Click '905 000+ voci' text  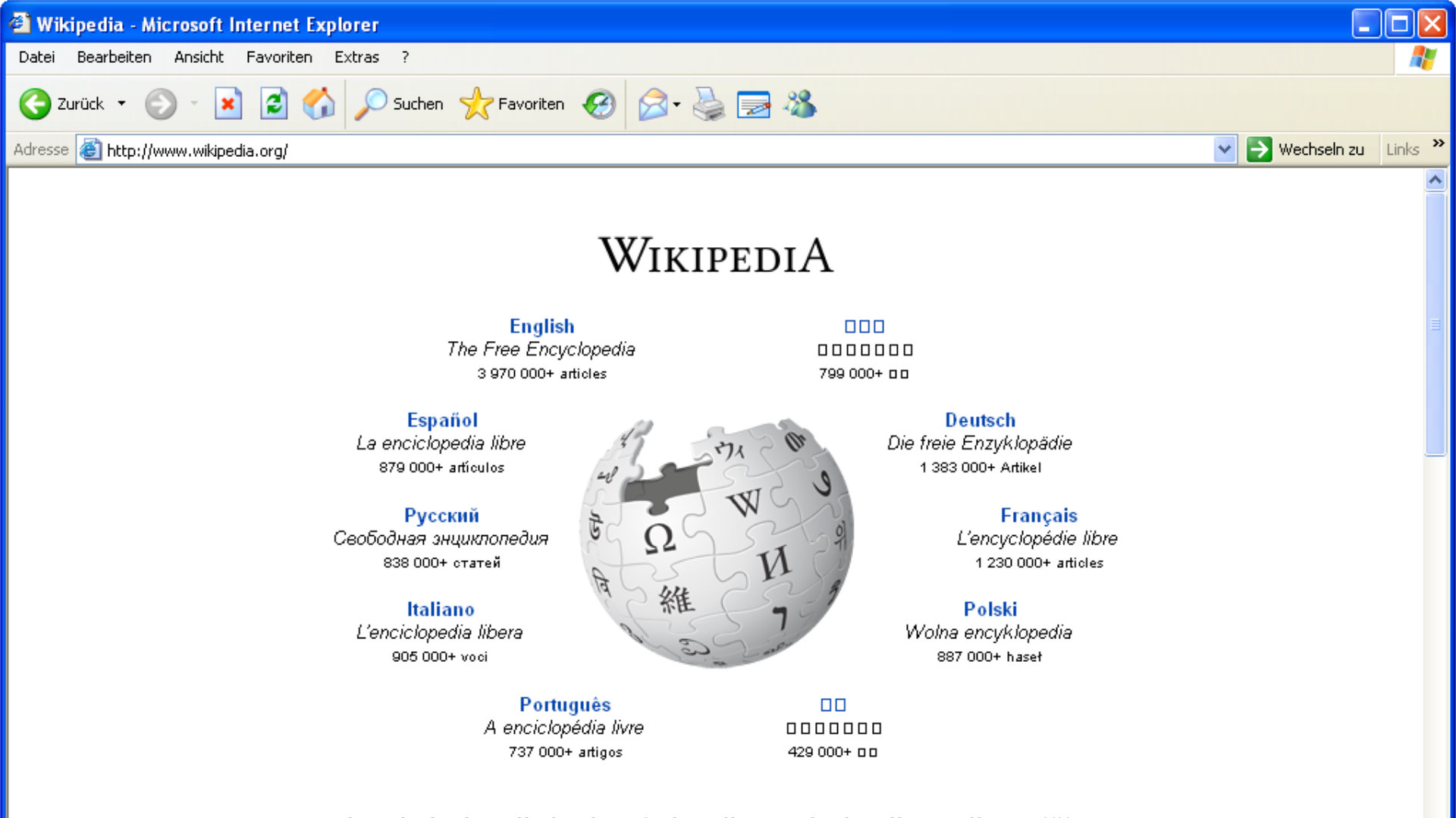tap(440, 657)
